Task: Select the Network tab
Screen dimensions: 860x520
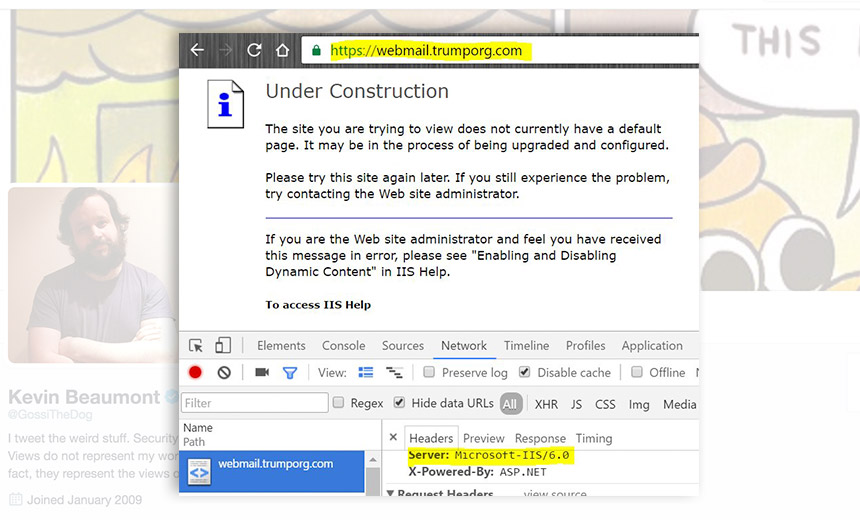Action: click(464, 346)
